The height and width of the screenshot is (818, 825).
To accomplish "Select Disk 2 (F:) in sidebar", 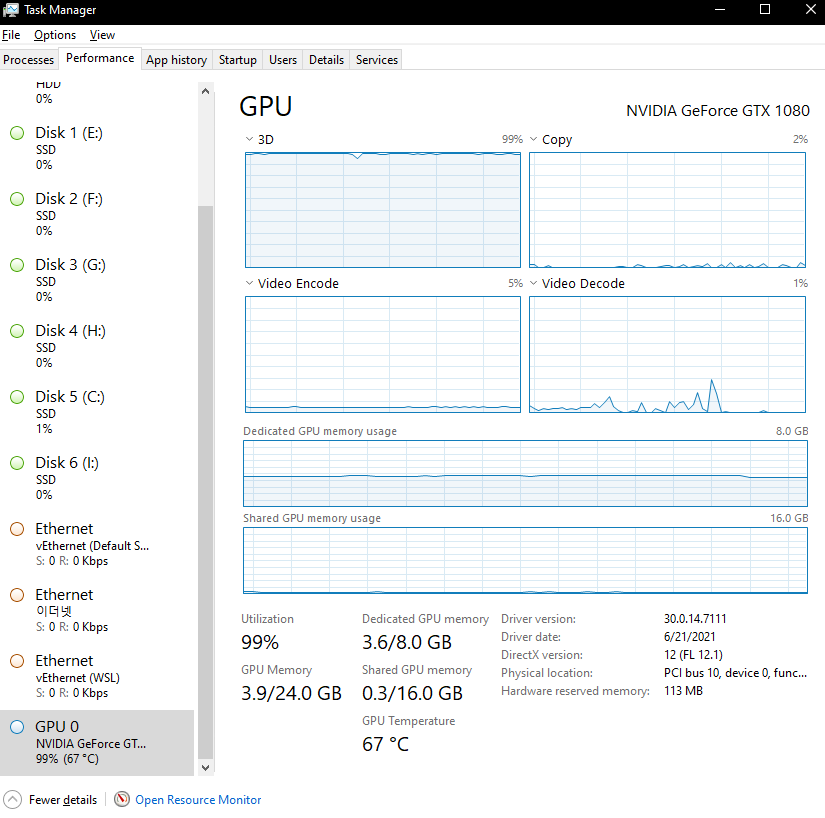I will point(97,215).
